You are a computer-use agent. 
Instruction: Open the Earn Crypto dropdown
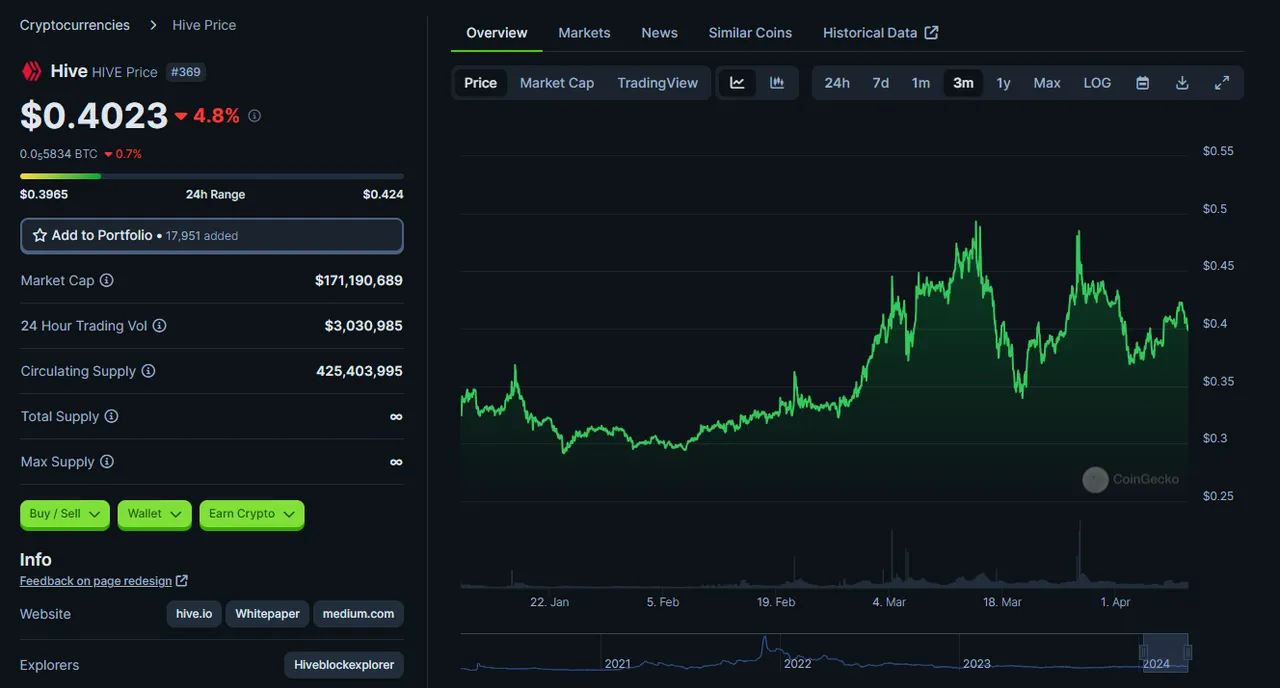251,514
